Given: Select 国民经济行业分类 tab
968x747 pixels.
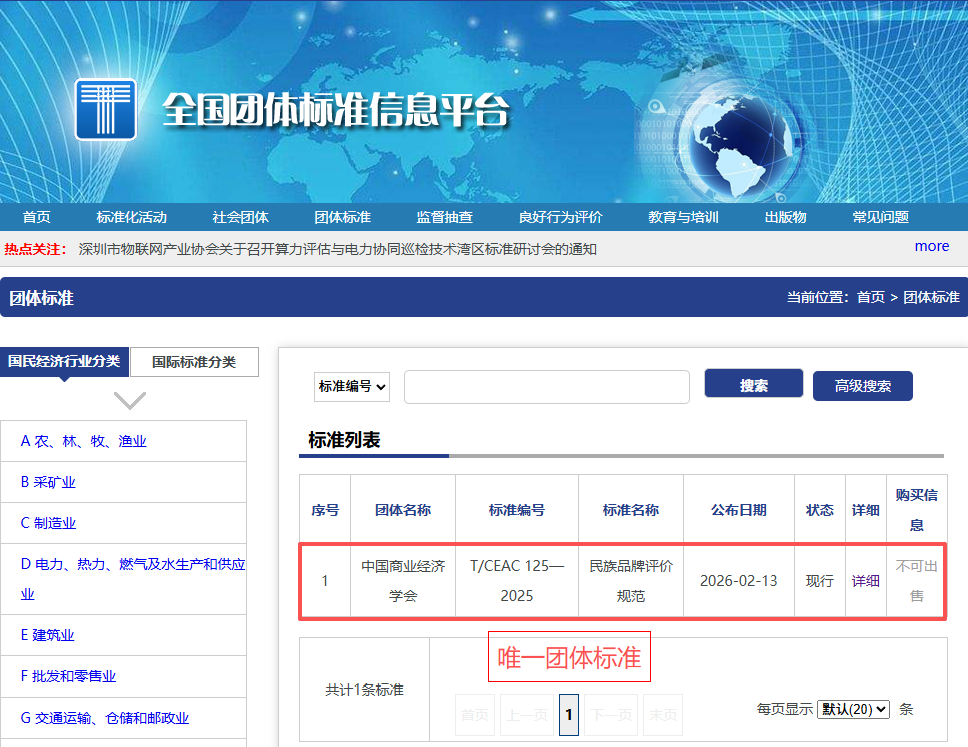Looking at the screenshot, I should tap(65, 361).
